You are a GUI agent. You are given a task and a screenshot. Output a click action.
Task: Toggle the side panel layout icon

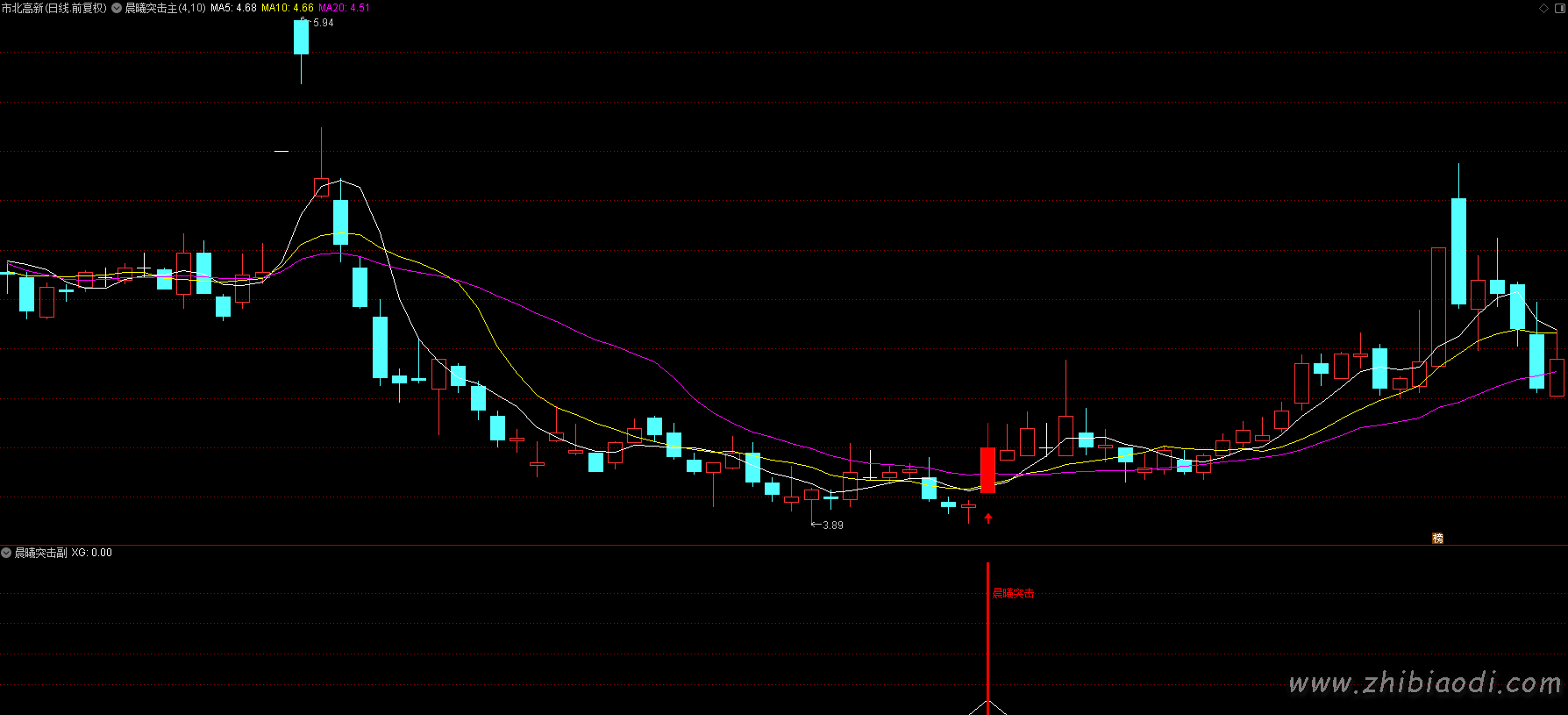pos(1559,8)
